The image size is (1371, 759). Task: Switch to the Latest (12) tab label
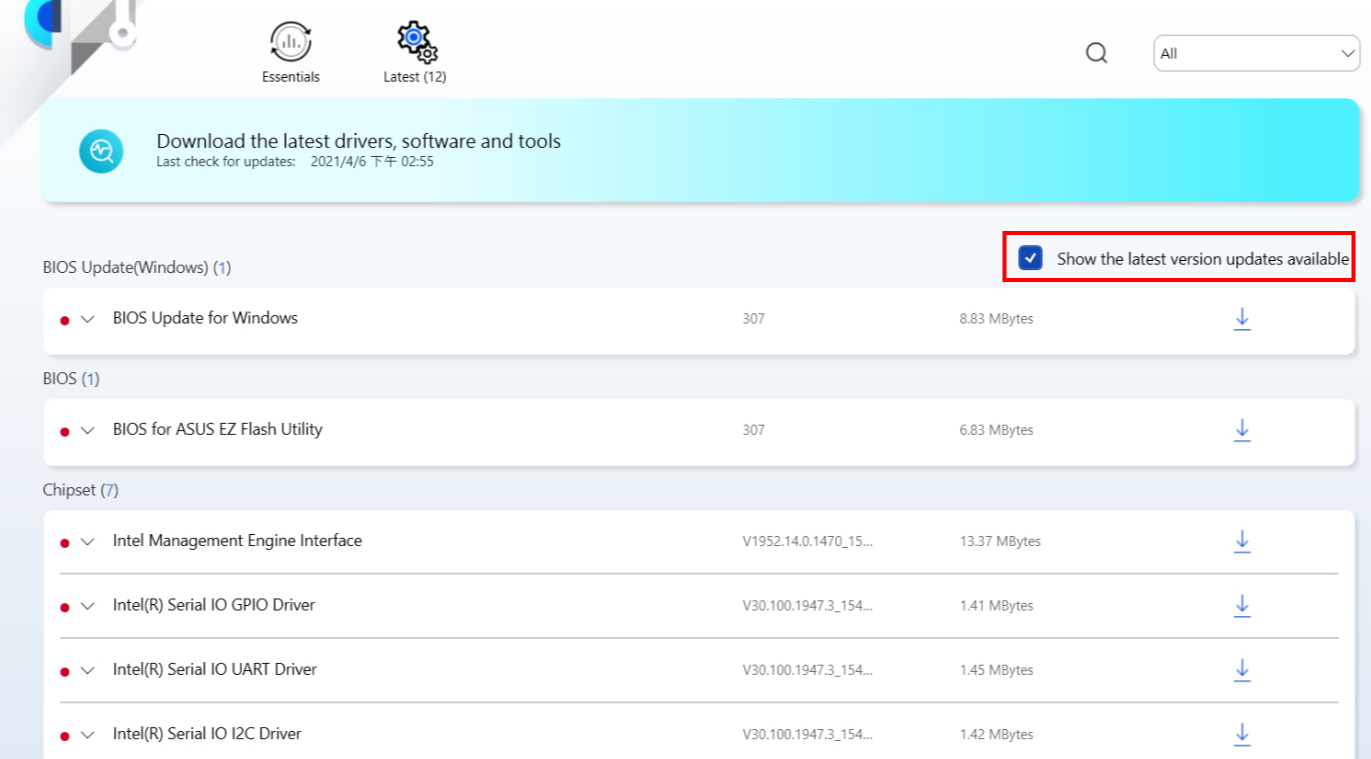pyautogui.click(x=415, y=77)
